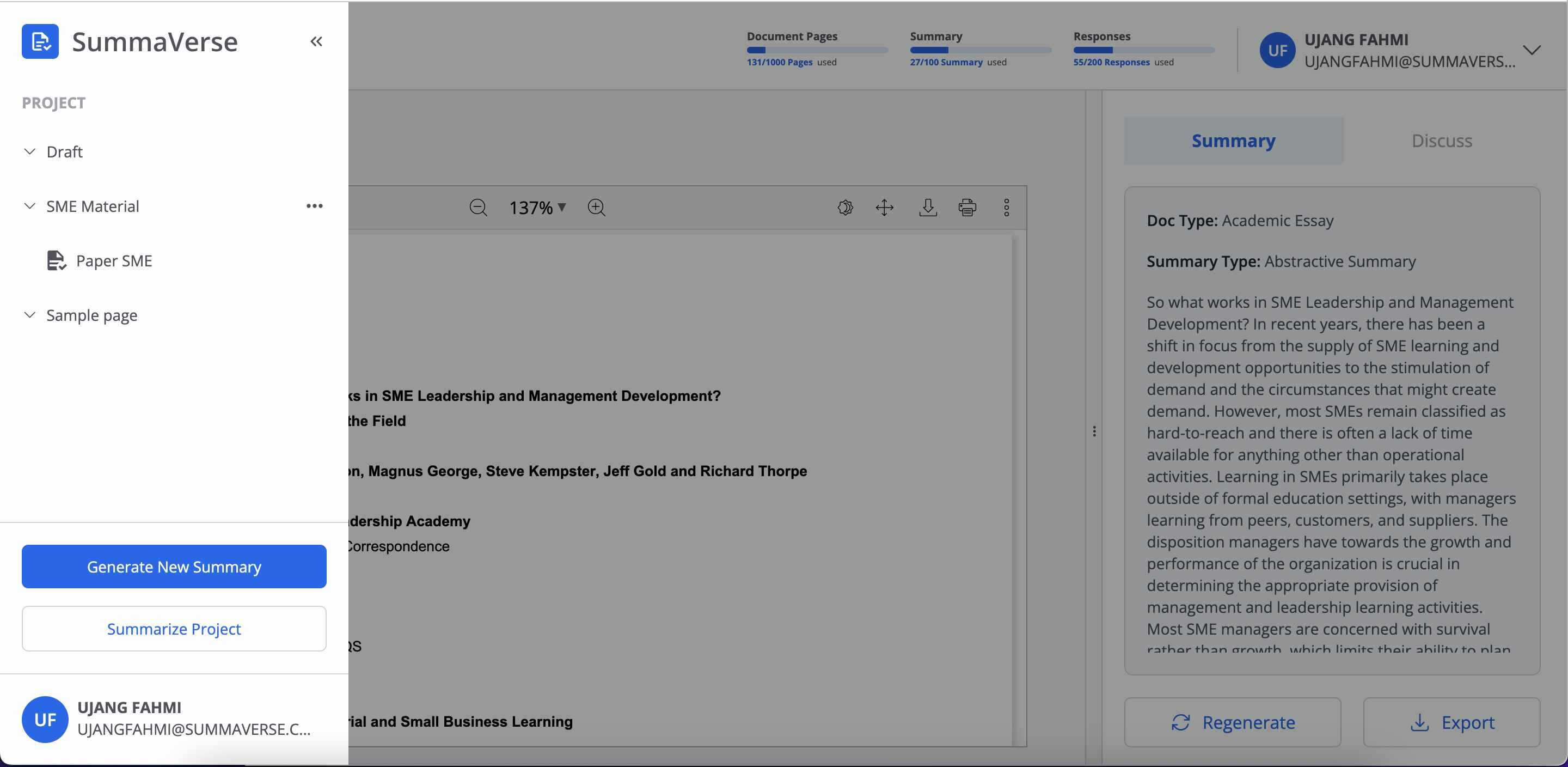
Task: Zoom out the PDF viewer
Action: 479,208
